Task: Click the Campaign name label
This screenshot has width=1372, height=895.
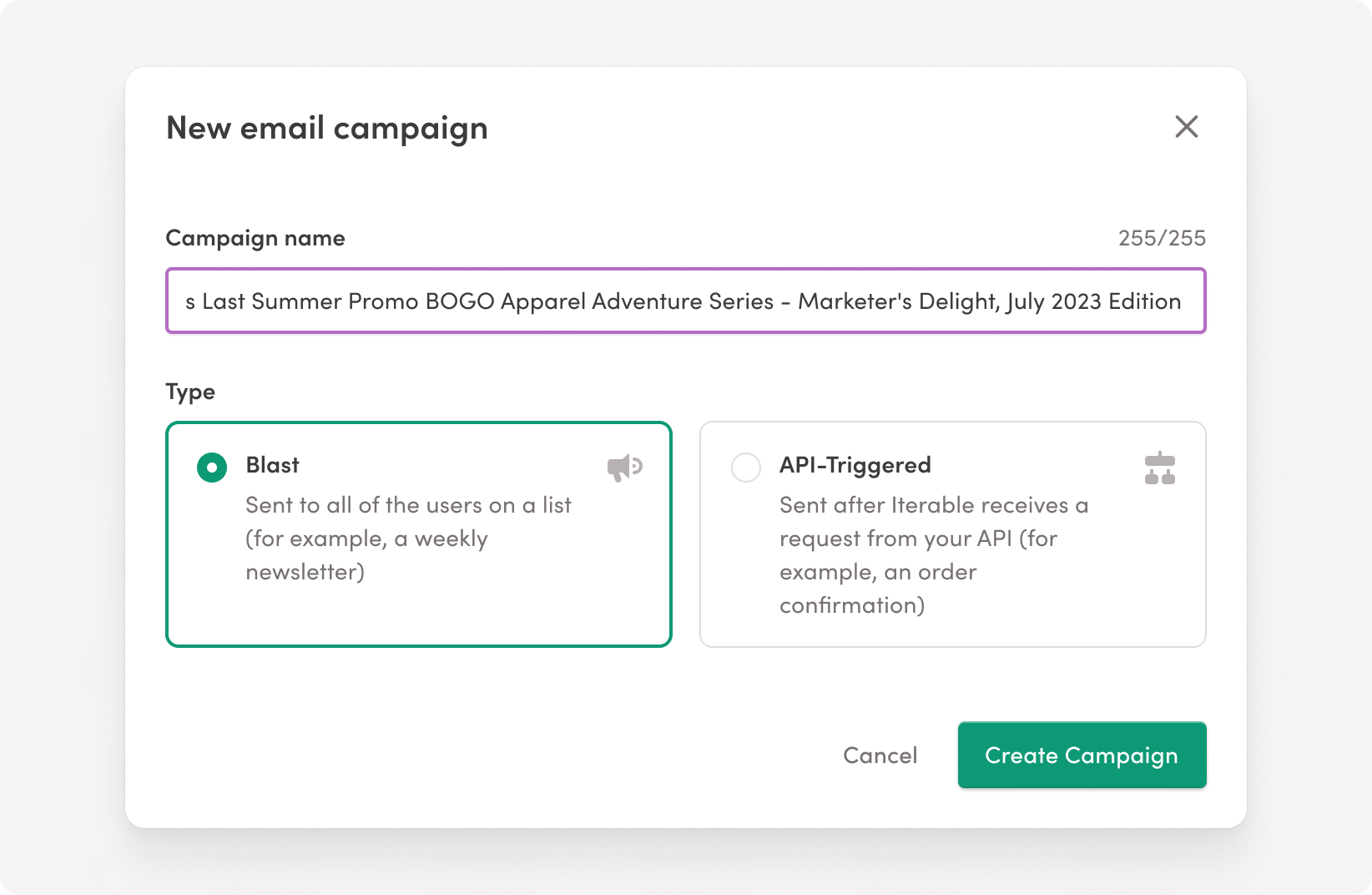Action: (x=255, y=239)
